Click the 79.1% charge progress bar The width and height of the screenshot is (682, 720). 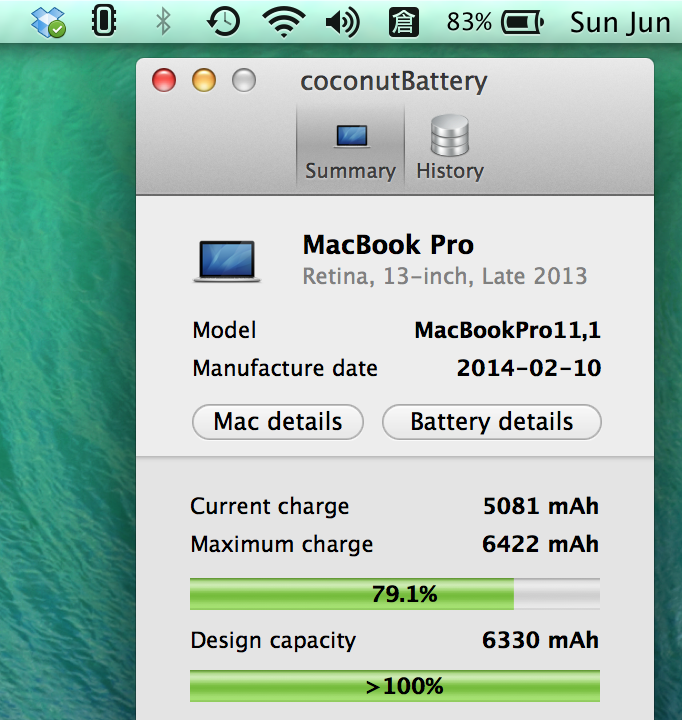pos(395,594)
